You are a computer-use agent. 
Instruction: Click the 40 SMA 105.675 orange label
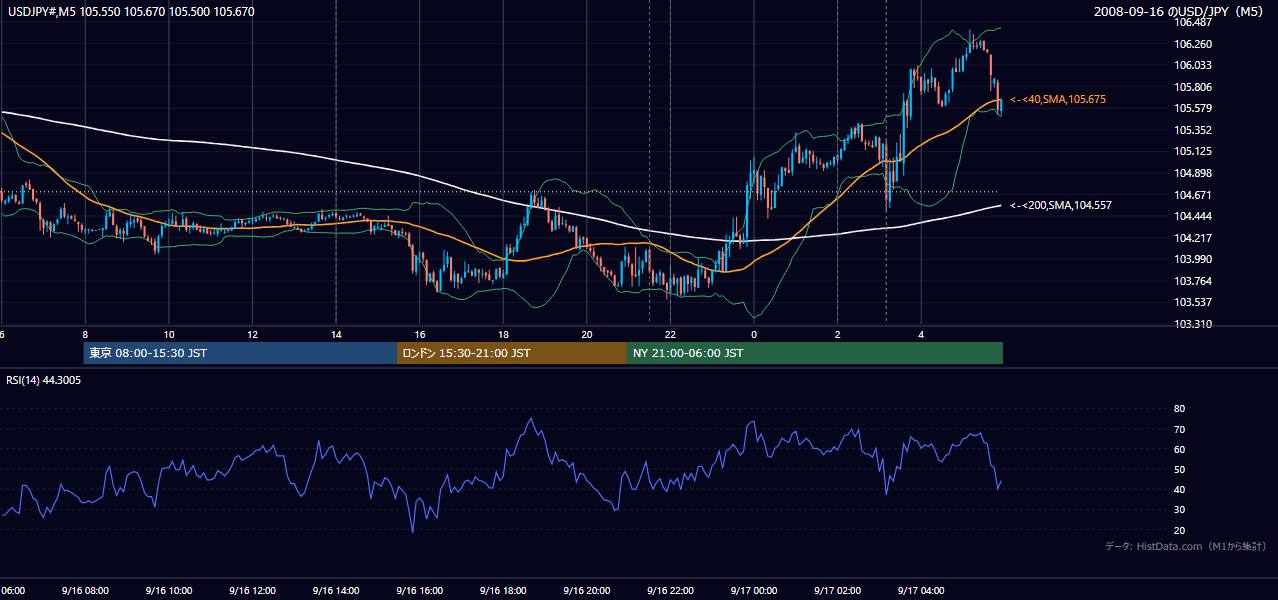1058,100
